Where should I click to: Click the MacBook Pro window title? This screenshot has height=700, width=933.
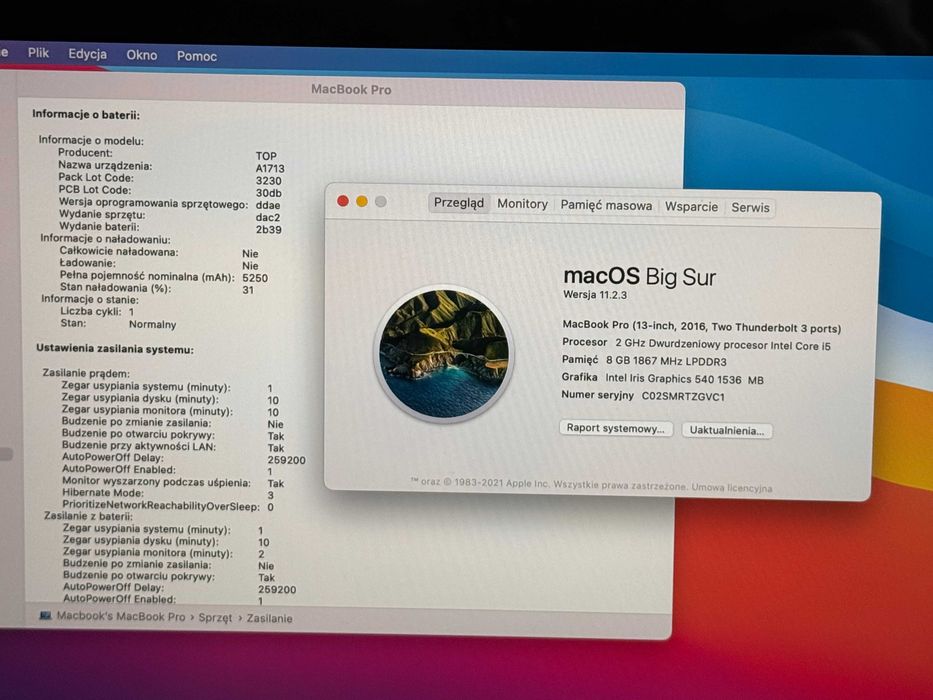click(x=351, y=89)
